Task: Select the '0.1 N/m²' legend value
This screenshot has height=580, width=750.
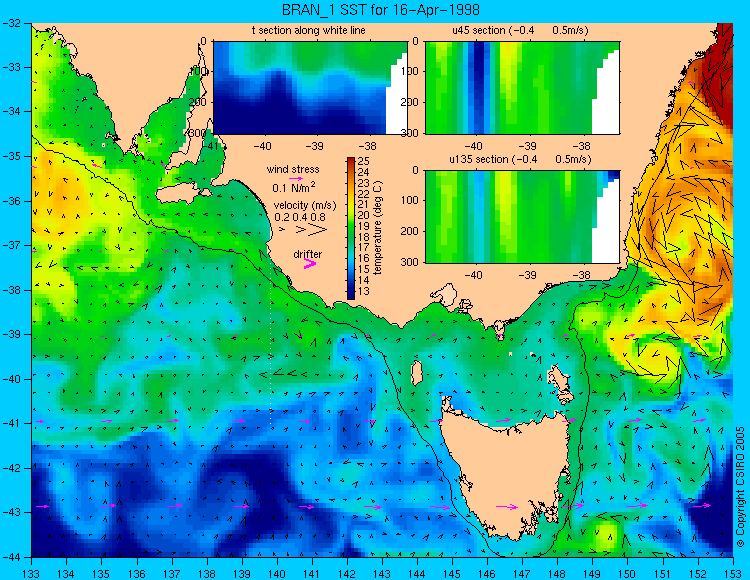Action: tap(294, 187)
